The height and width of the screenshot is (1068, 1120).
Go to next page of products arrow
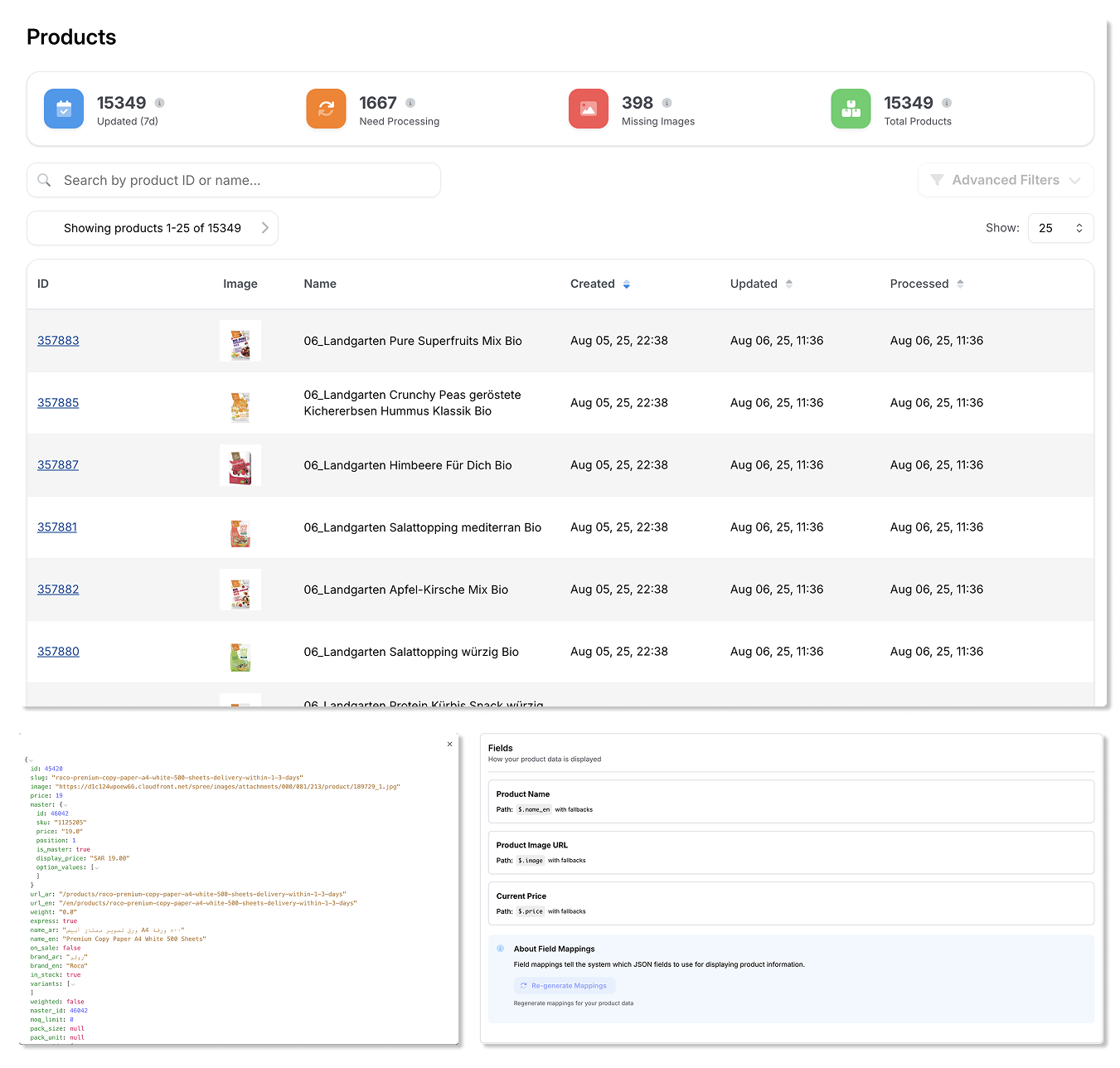click(265, 228)
